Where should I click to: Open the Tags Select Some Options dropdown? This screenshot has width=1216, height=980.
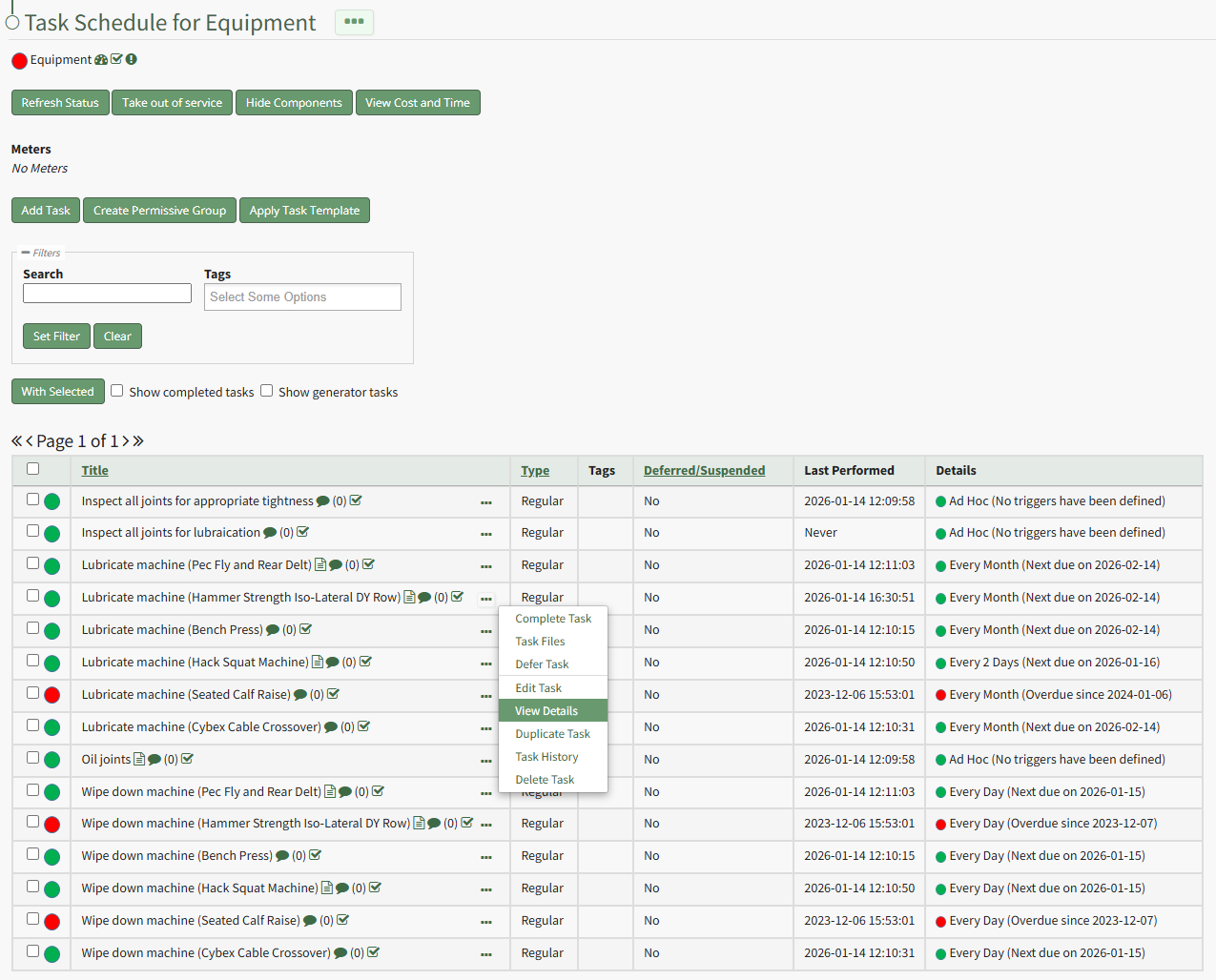302,297
